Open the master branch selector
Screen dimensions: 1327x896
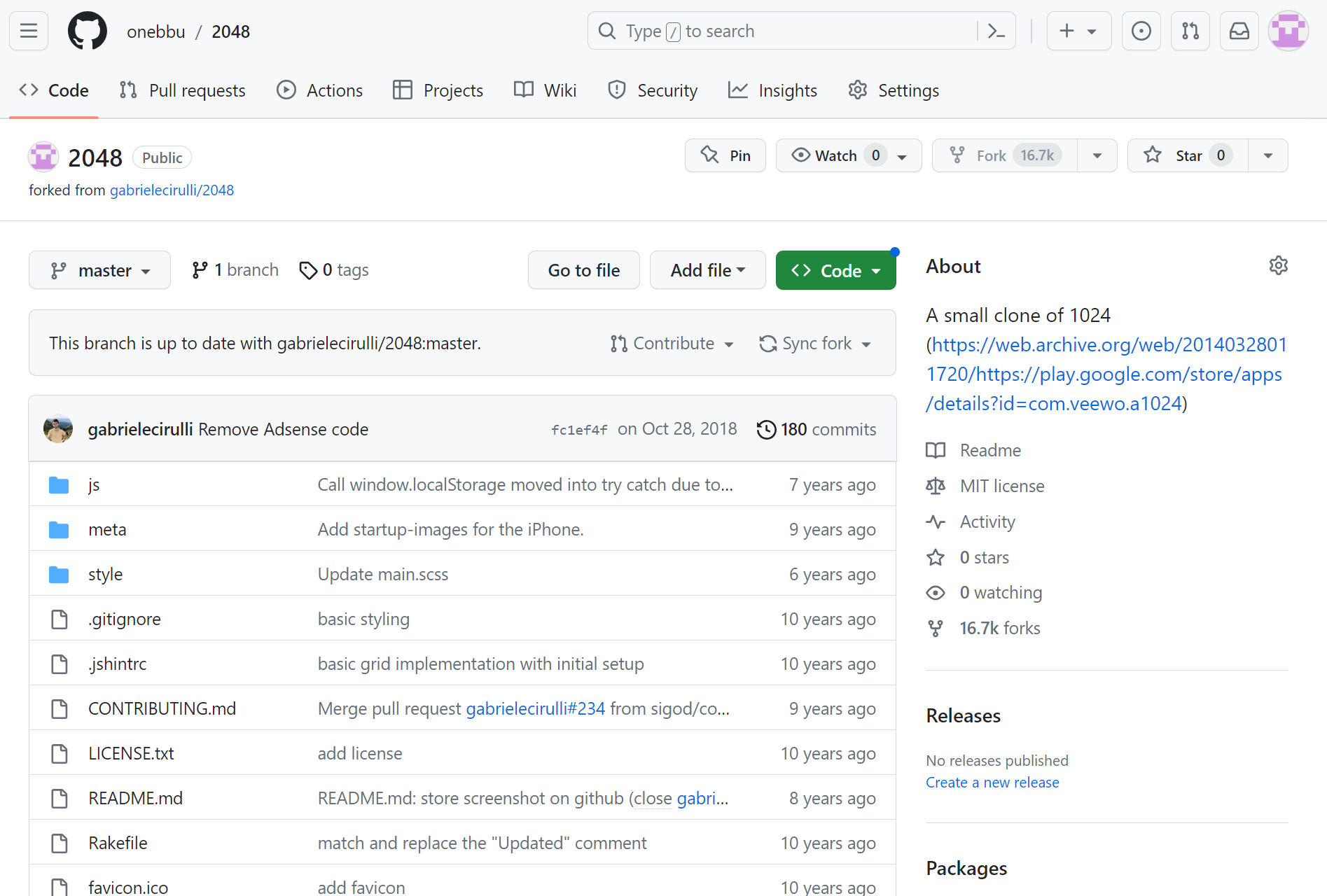(99, 270)
